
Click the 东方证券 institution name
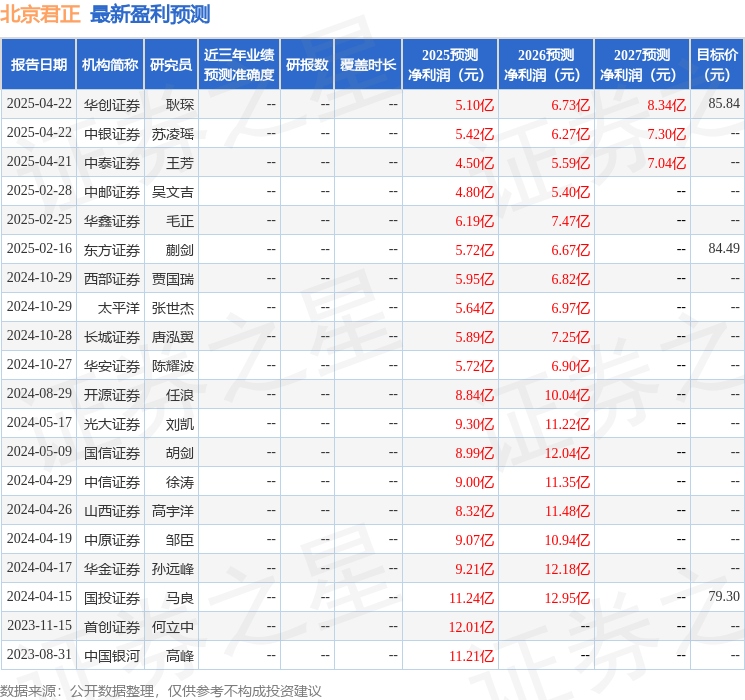(x=112, y=249)
